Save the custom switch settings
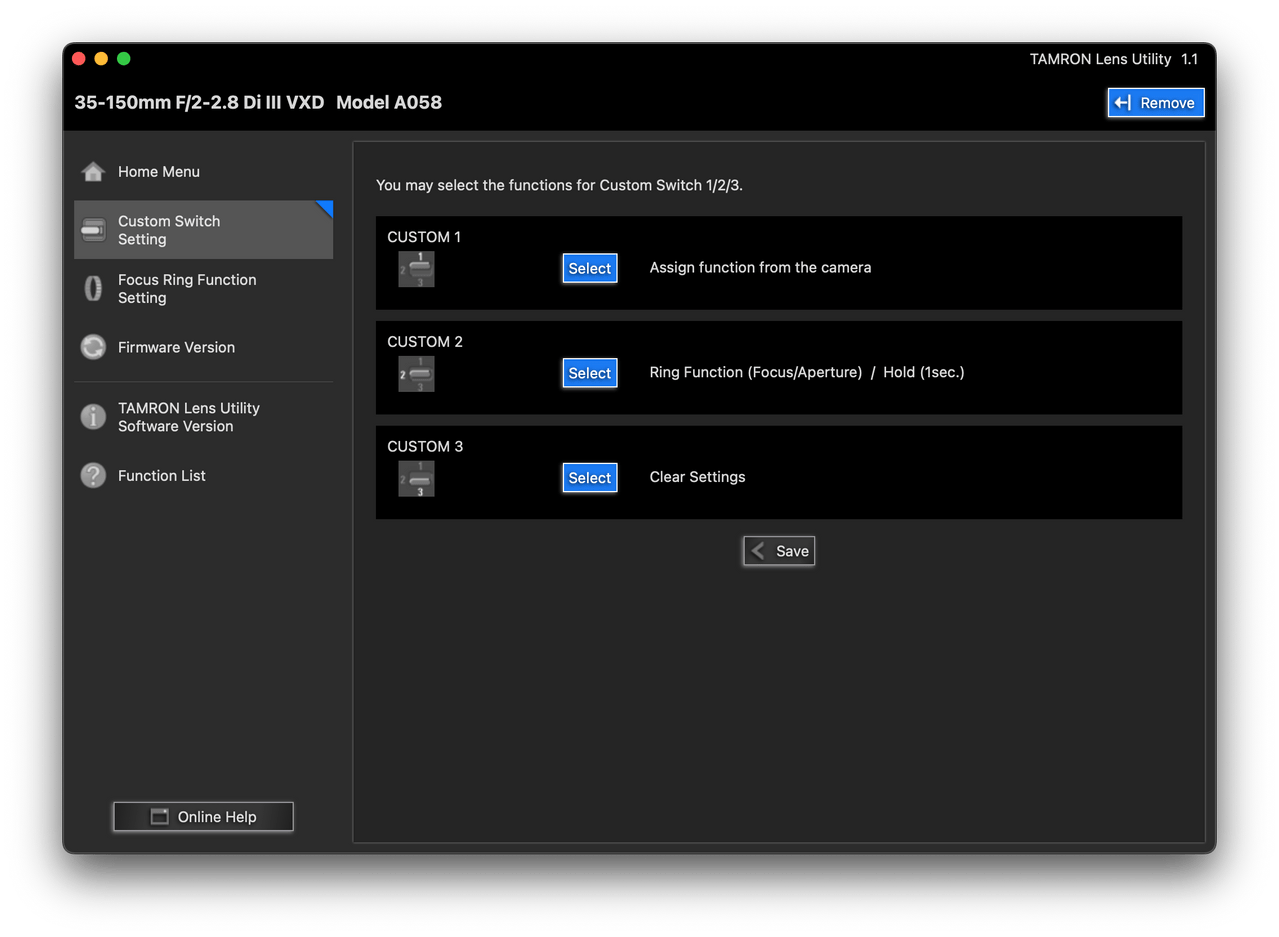1279x937 pixels. click(x=779, y=551)
